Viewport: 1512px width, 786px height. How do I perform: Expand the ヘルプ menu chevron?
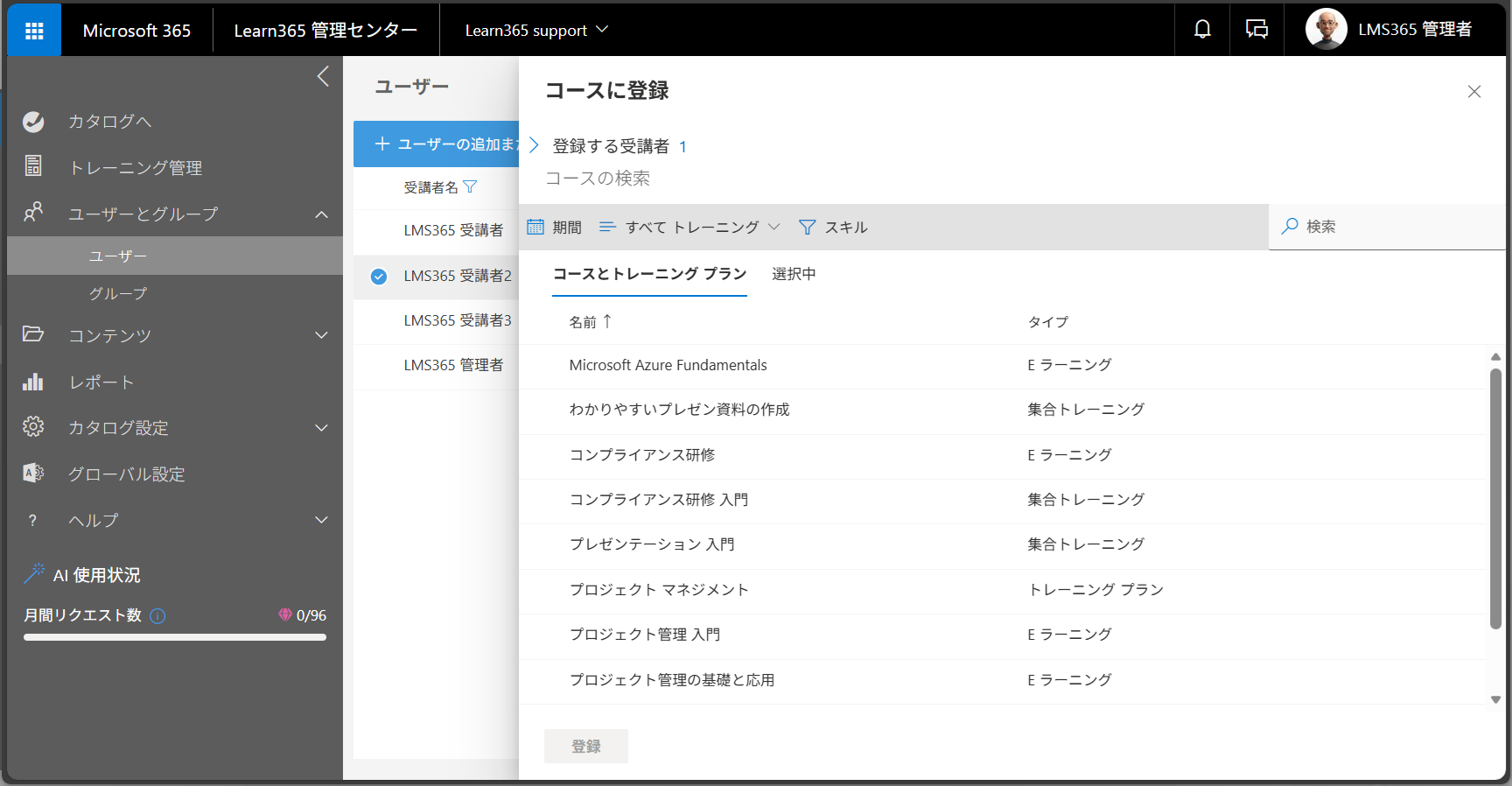[322, 520]
